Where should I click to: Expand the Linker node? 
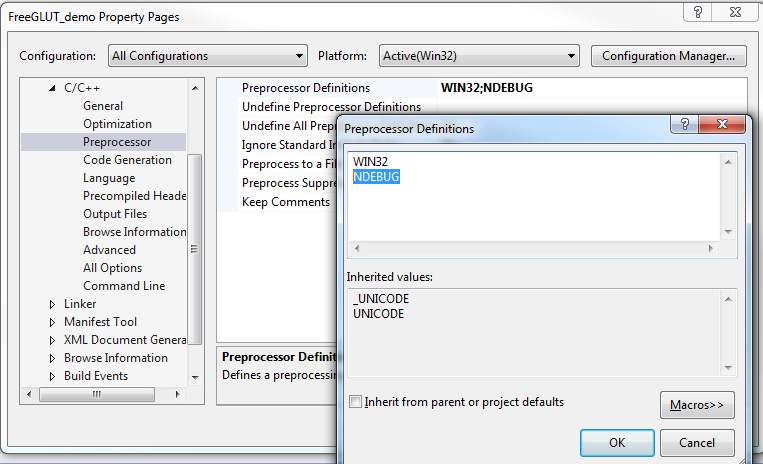pos(52,304)
